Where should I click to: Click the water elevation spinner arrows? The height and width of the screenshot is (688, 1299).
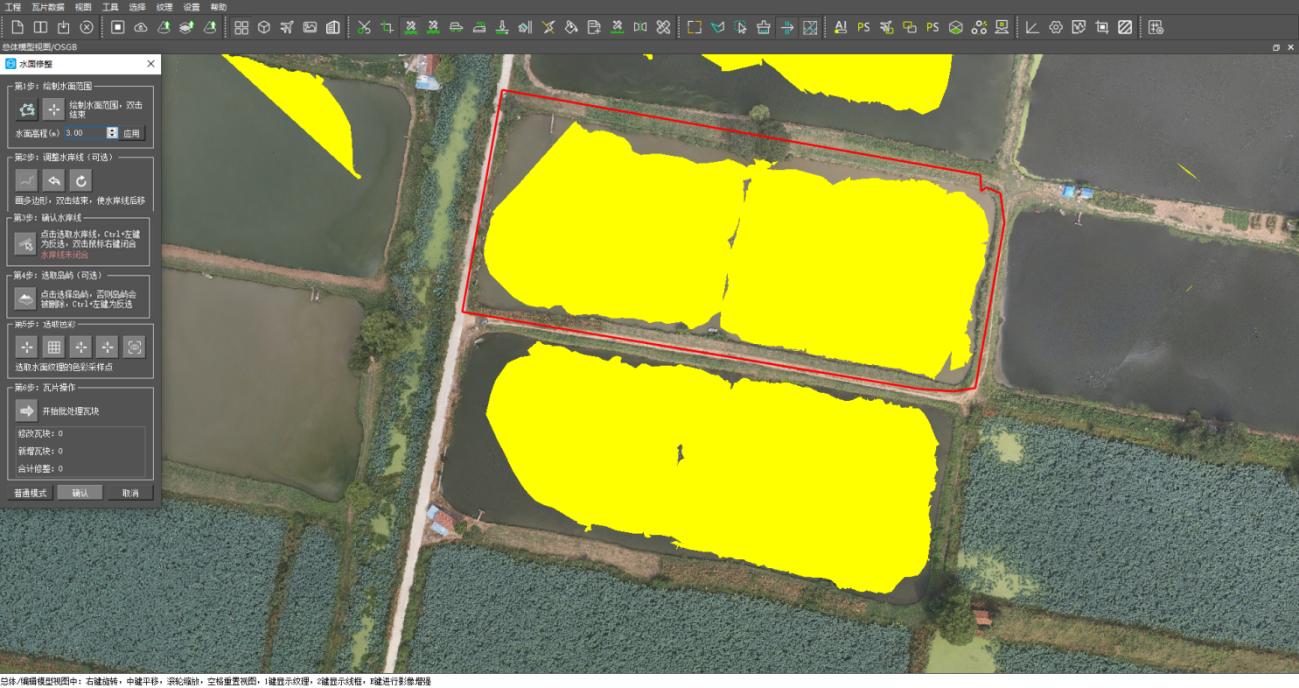(x=112, y=132)
